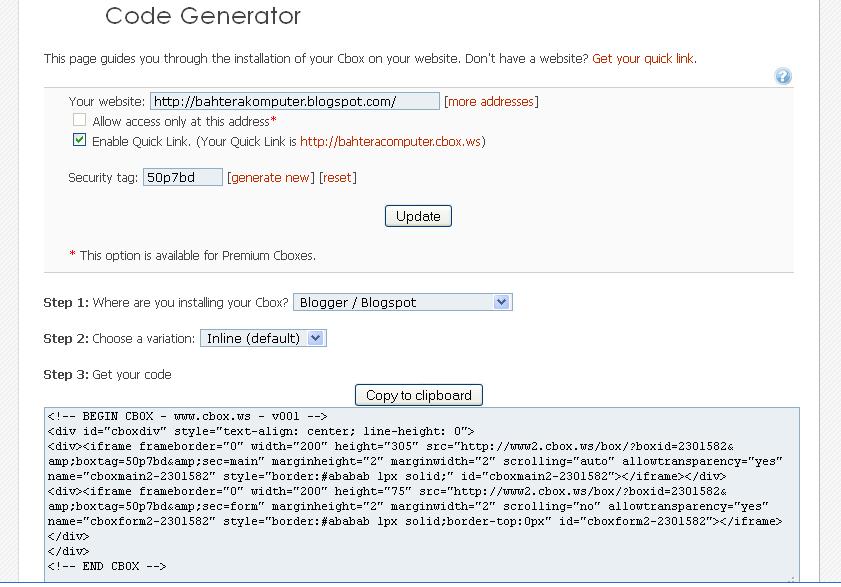
Task: Click the 'Step 1:' label text
Action: point(66,303)
